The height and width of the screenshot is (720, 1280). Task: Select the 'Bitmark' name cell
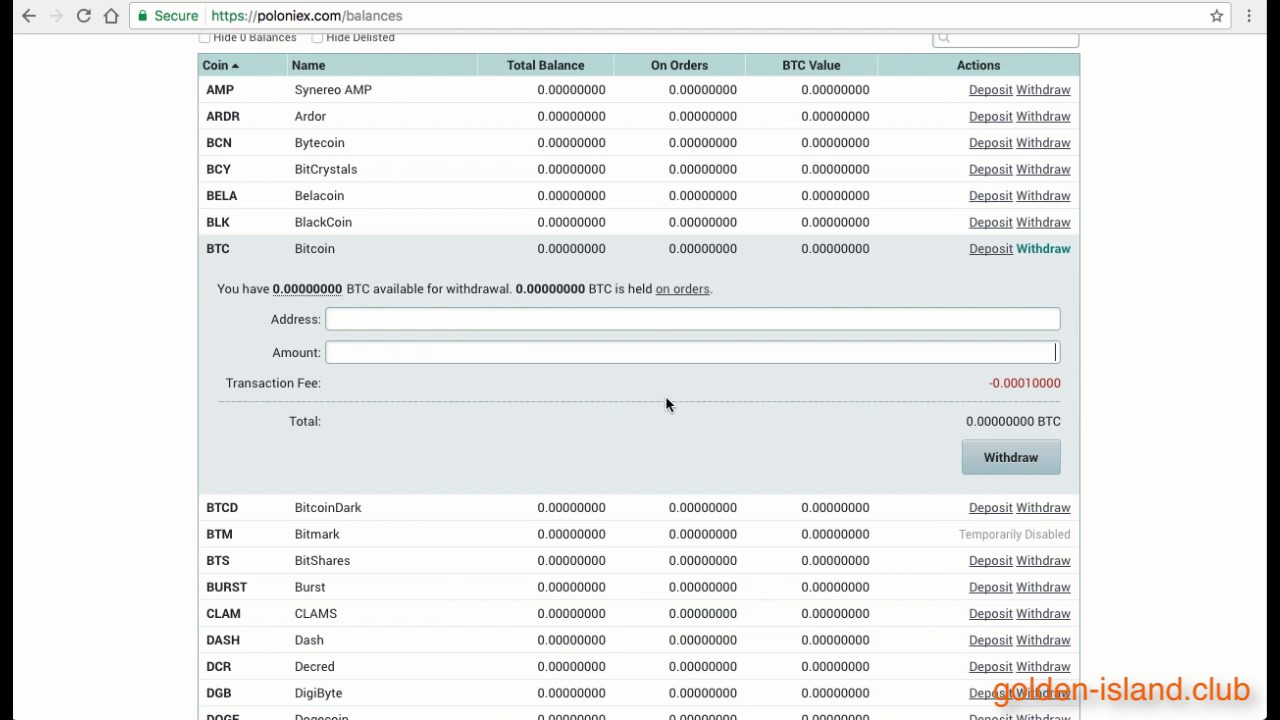(x=317, y=534)
